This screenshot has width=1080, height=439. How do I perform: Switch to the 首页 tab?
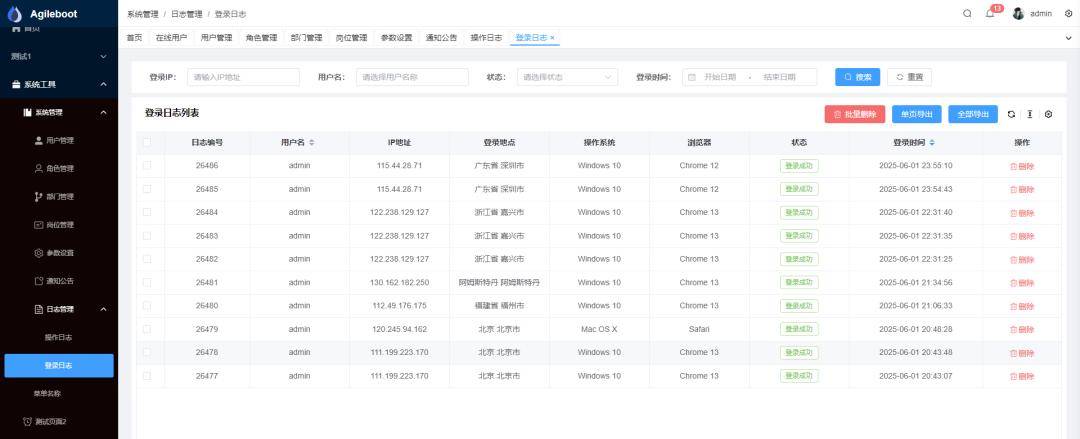click(134, 38)
